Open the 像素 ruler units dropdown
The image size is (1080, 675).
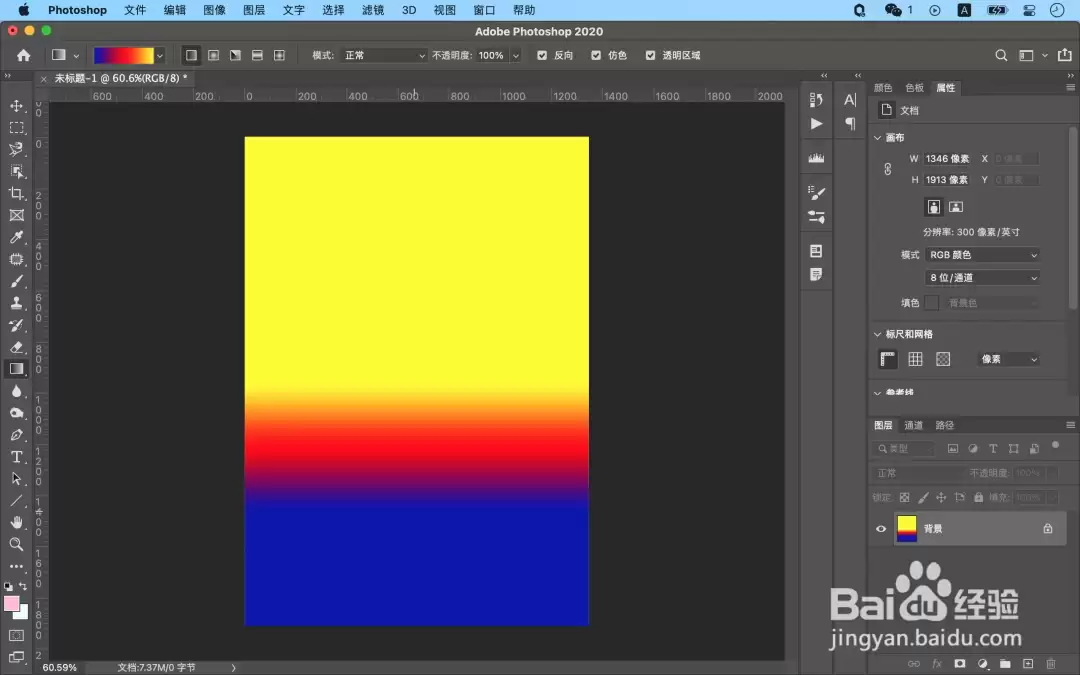tap(1008, 359)
